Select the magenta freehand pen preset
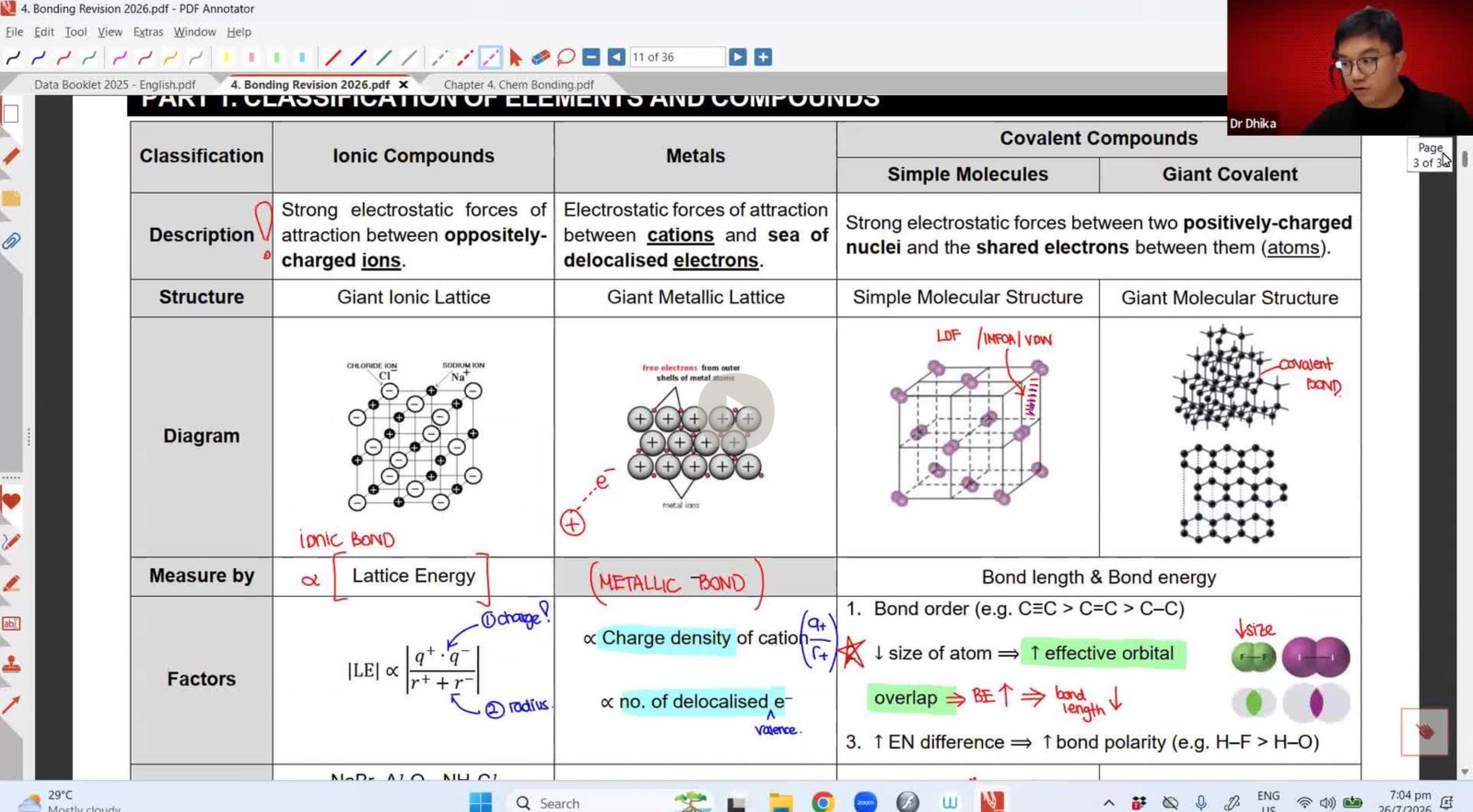 click(x=119, y=57)
